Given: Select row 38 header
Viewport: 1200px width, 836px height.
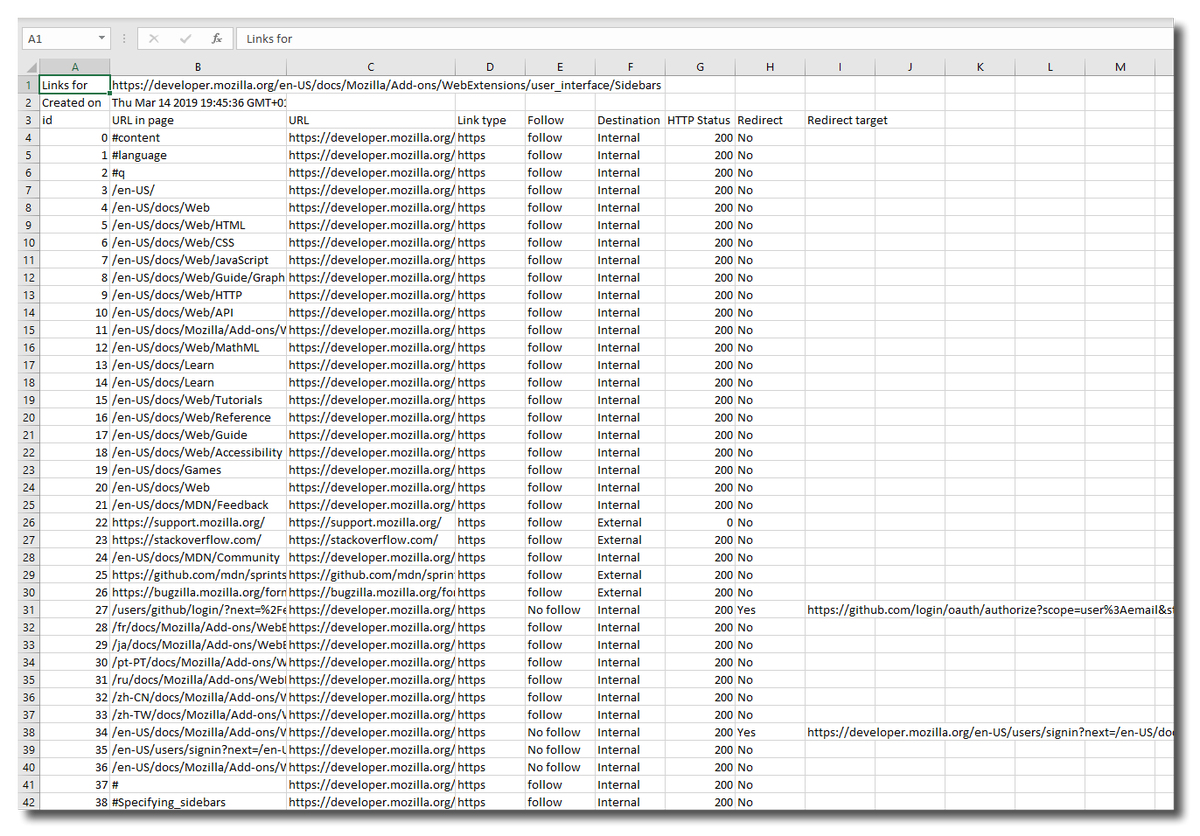Looking at the screenshot, I should pos(29,732).
